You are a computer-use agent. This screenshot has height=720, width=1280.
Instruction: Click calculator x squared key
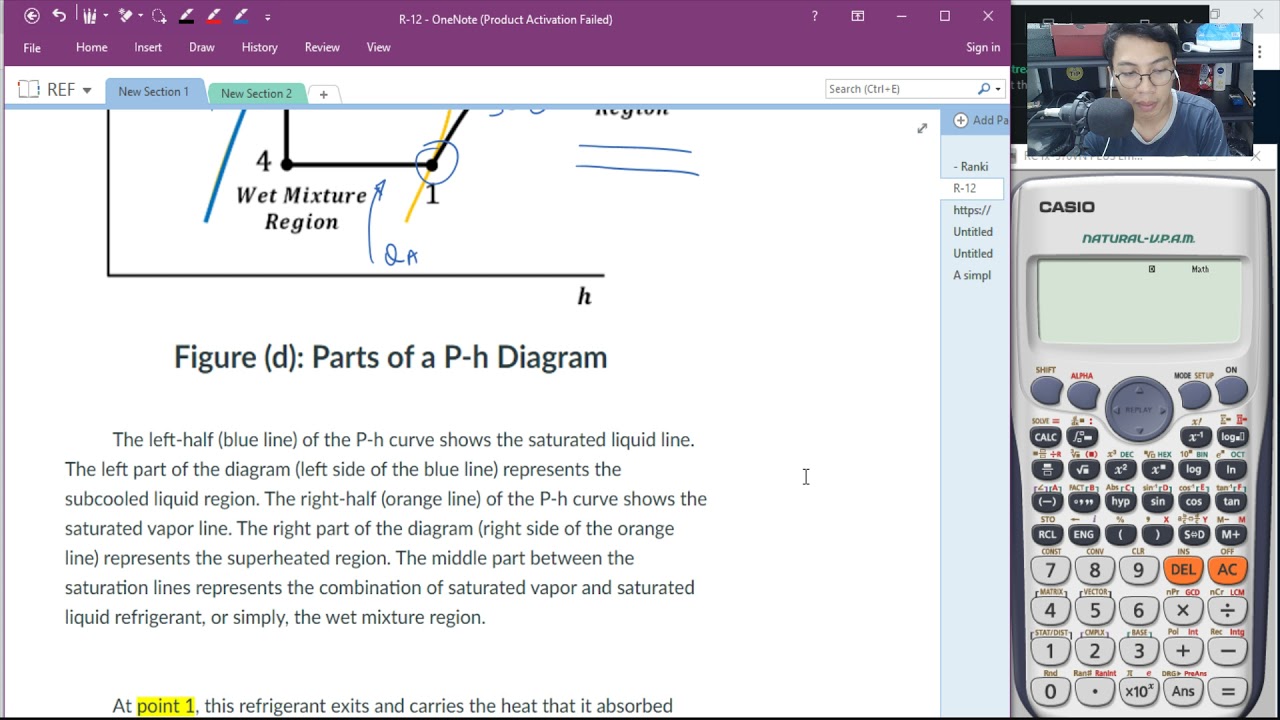[x=1120, y=470]
